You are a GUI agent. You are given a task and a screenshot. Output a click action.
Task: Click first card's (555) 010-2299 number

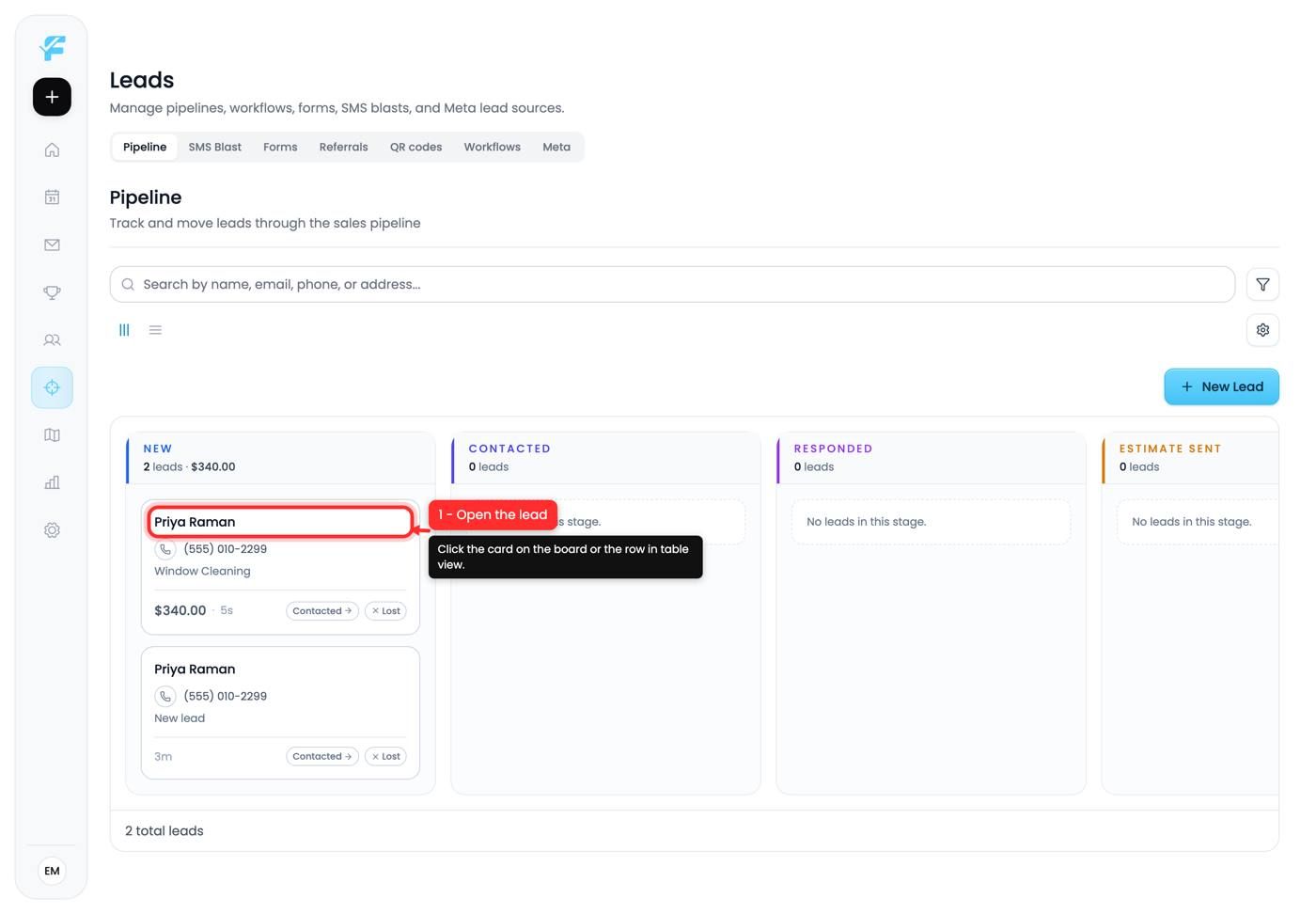point(226,549)
